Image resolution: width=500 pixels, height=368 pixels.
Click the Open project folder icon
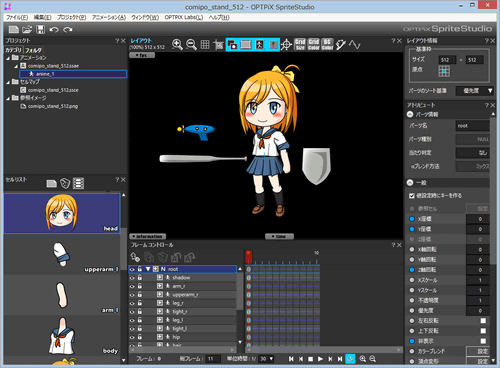coord(27,29)
